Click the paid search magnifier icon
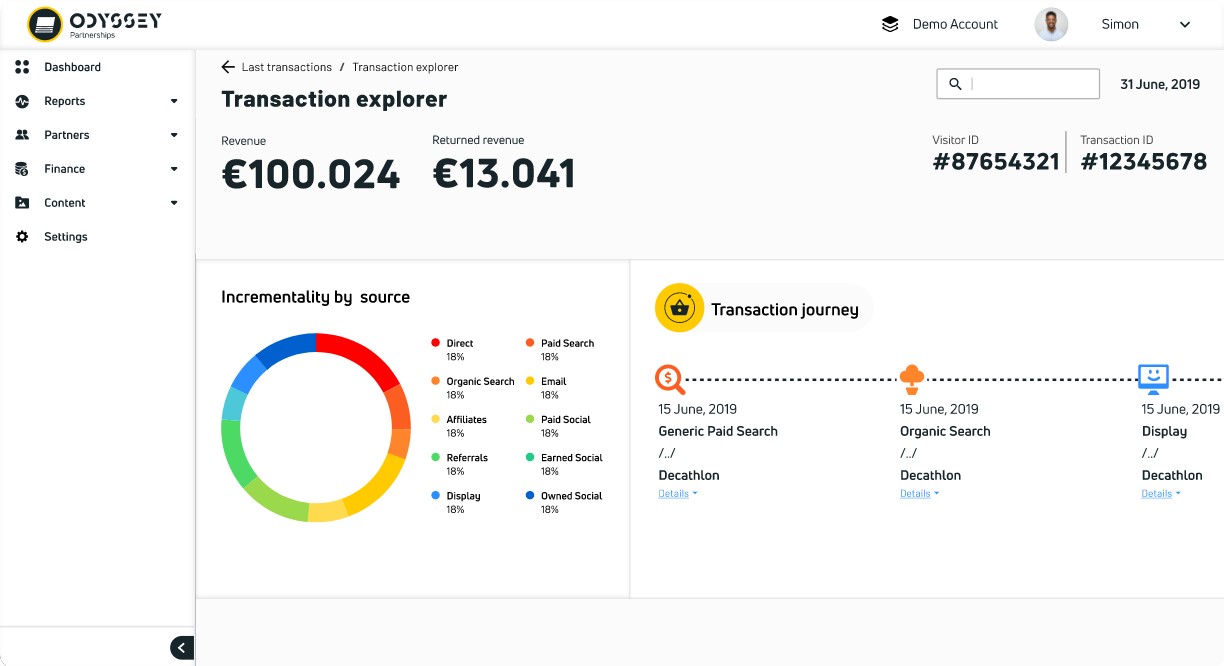Image resolution: width=1224 pixels, height=666 pixels. [670, 379]
